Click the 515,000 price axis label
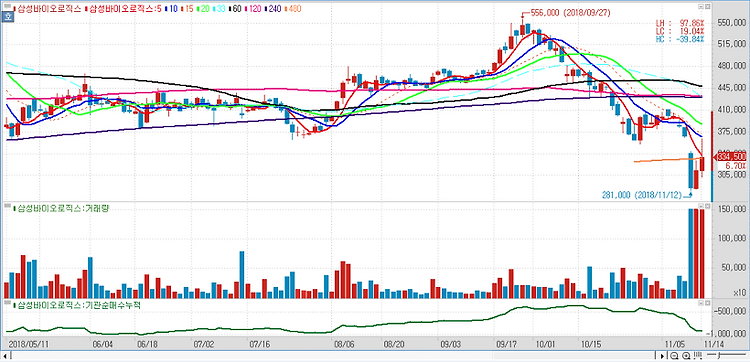 click(x=732, y=44)
